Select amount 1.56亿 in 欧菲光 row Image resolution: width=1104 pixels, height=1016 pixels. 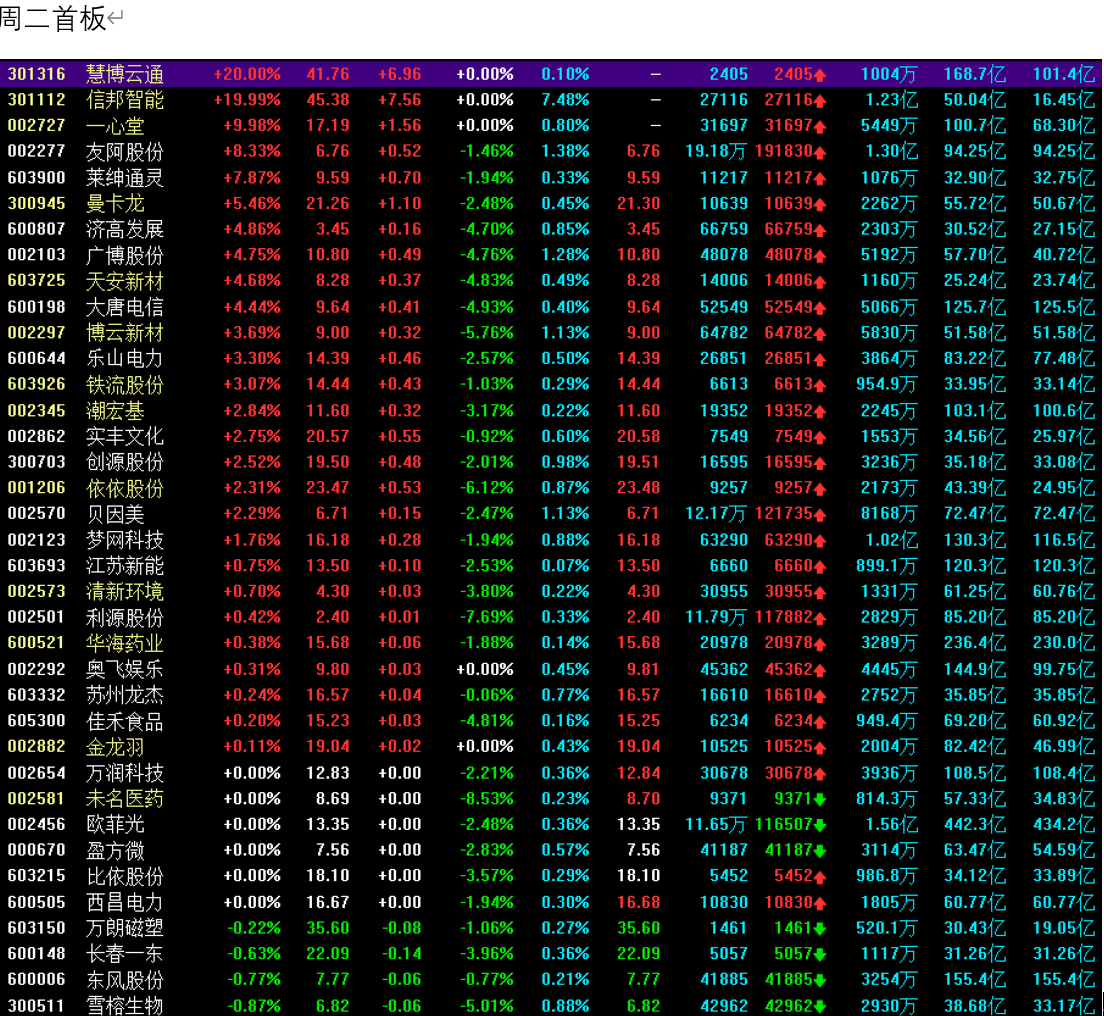coord(891,824)
